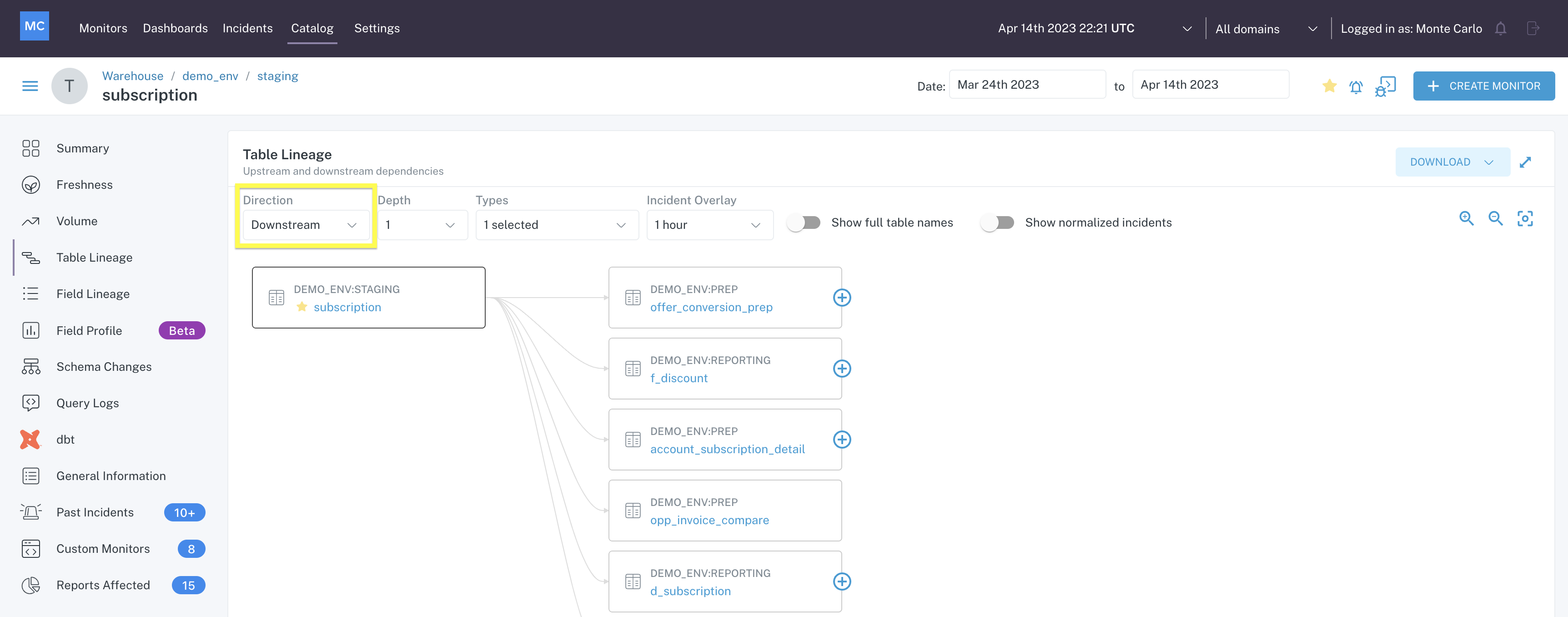Toggle Show full table names switch
Viewport: 1568px width, 617px height.
(804, 222)
